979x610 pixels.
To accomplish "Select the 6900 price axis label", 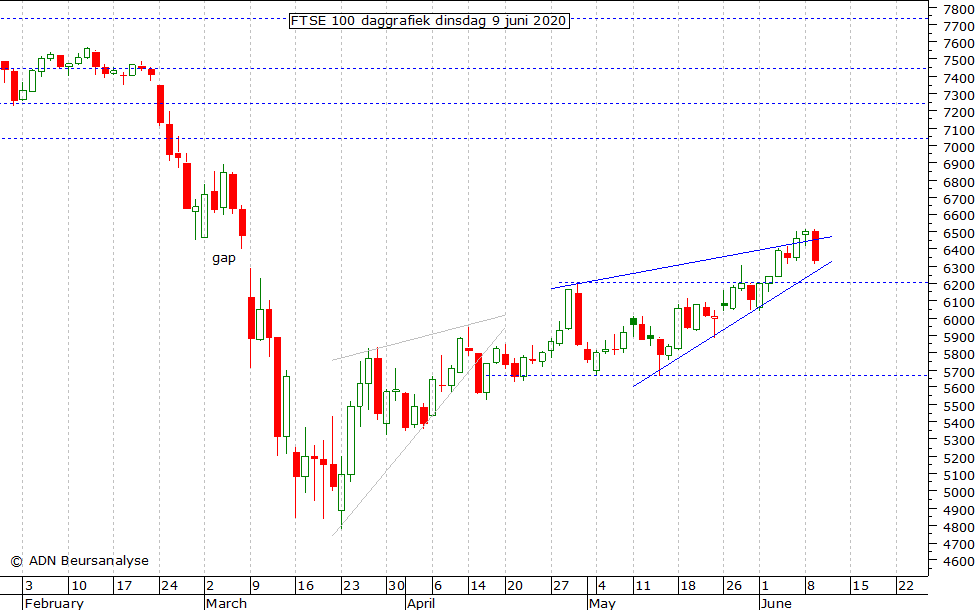I will tap(958, 165).
